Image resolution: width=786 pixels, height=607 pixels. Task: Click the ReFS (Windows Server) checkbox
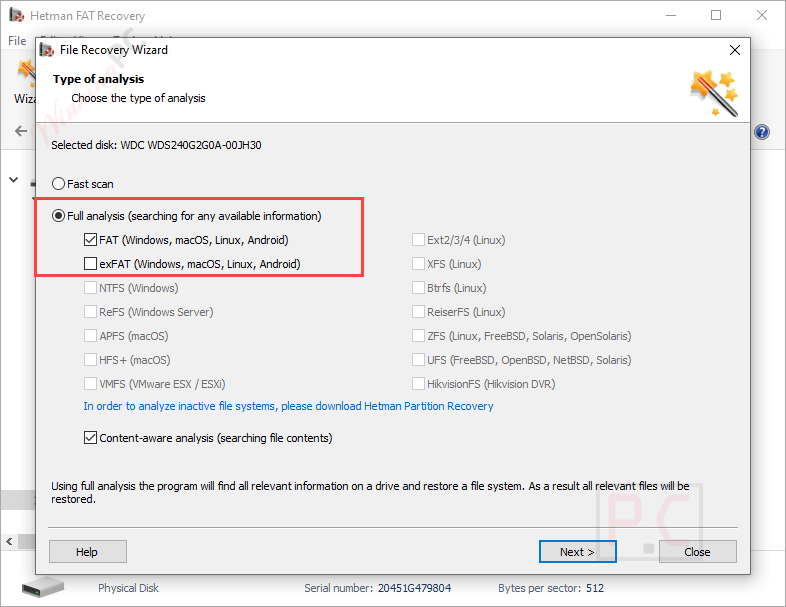point(90,312)
